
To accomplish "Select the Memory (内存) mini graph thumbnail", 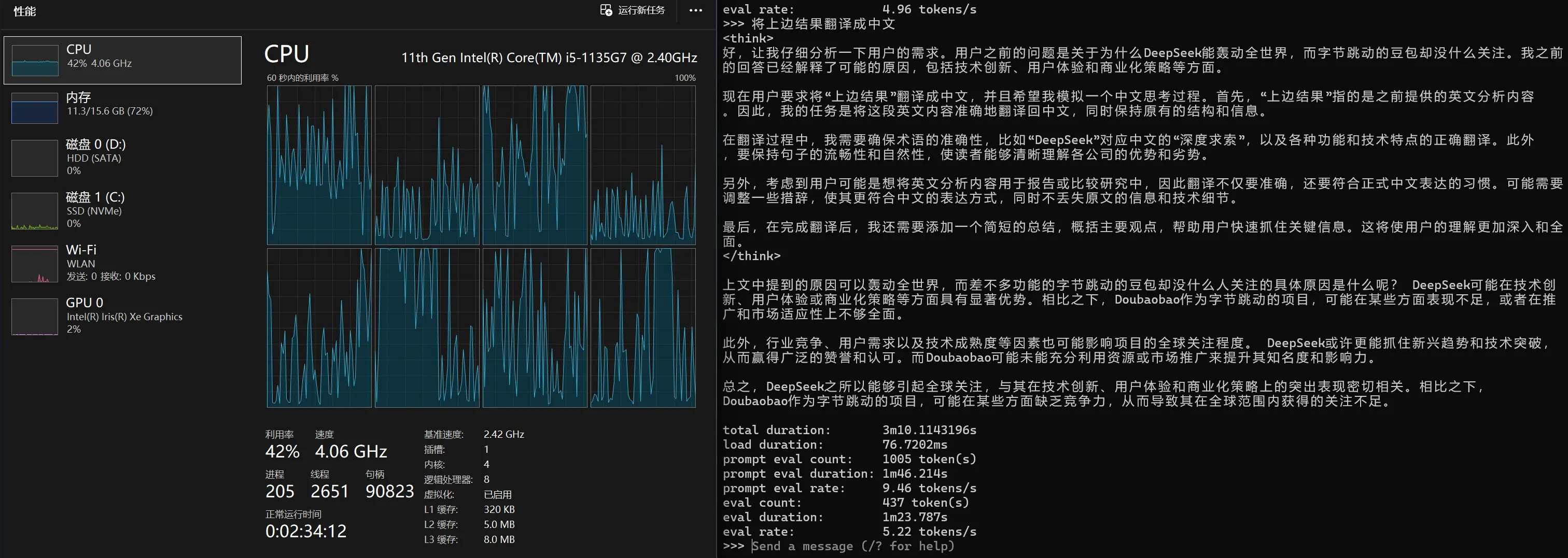I will pos(35,108).
